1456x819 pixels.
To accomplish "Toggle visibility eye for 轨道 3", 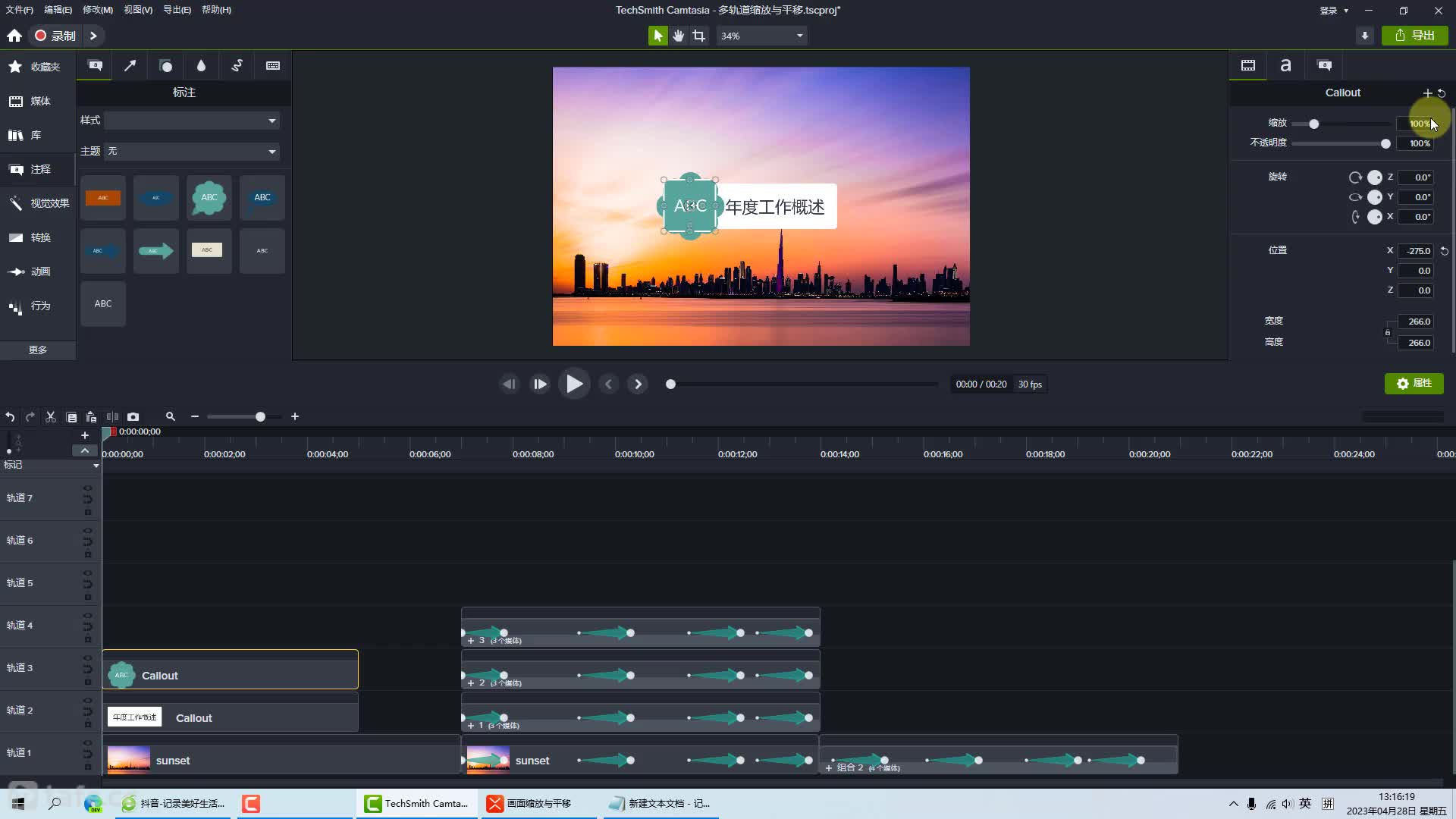I will [x=87, y=658].
